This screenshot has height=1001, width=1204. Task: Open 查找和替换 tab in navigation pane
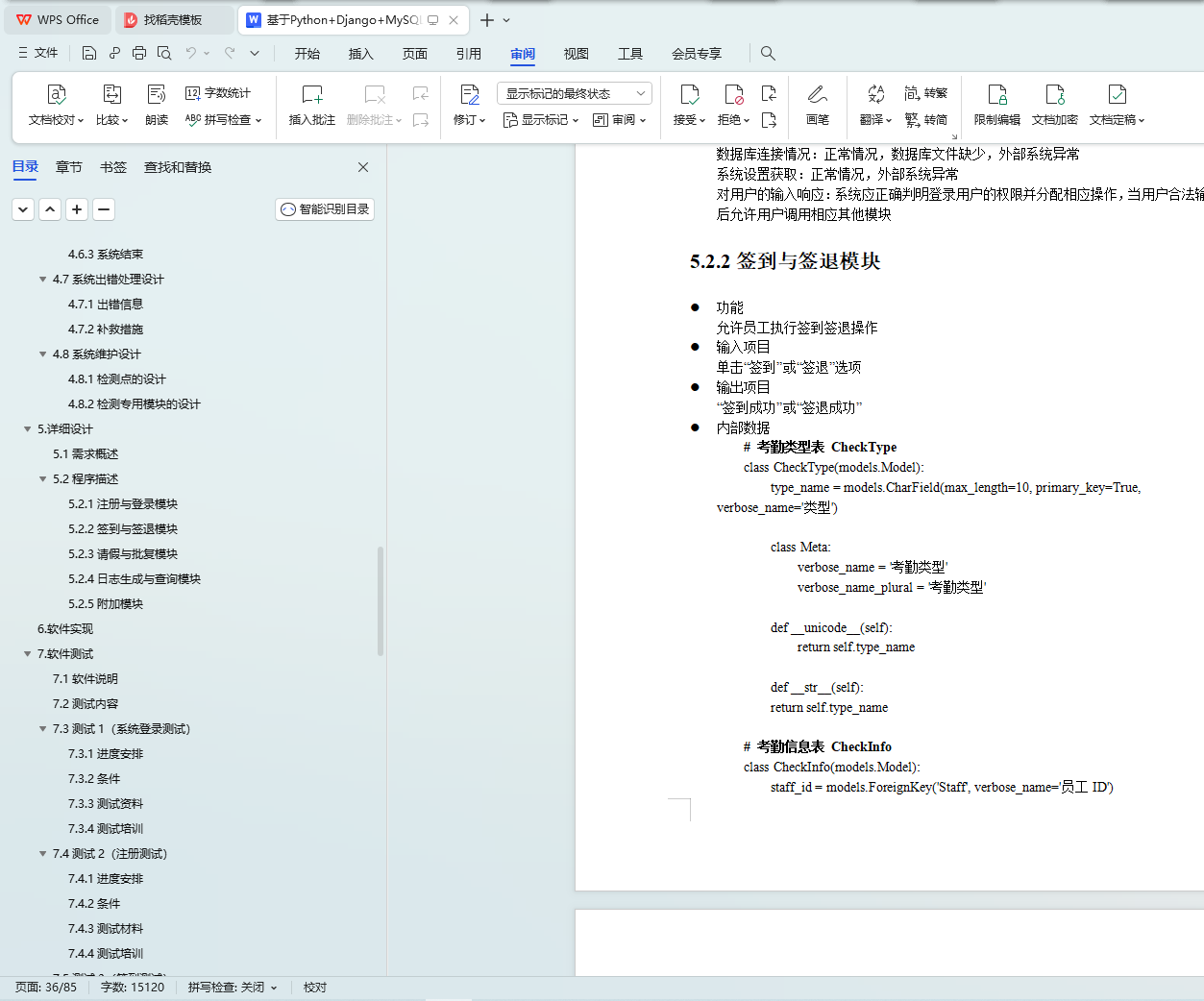click(x=178, y=167)
